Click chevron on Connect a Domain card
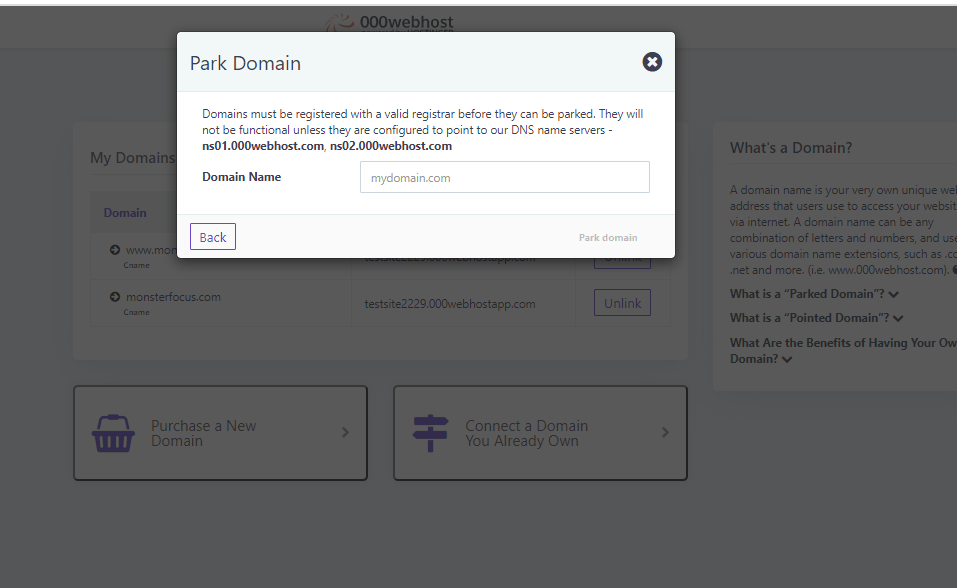 point(665,432)
